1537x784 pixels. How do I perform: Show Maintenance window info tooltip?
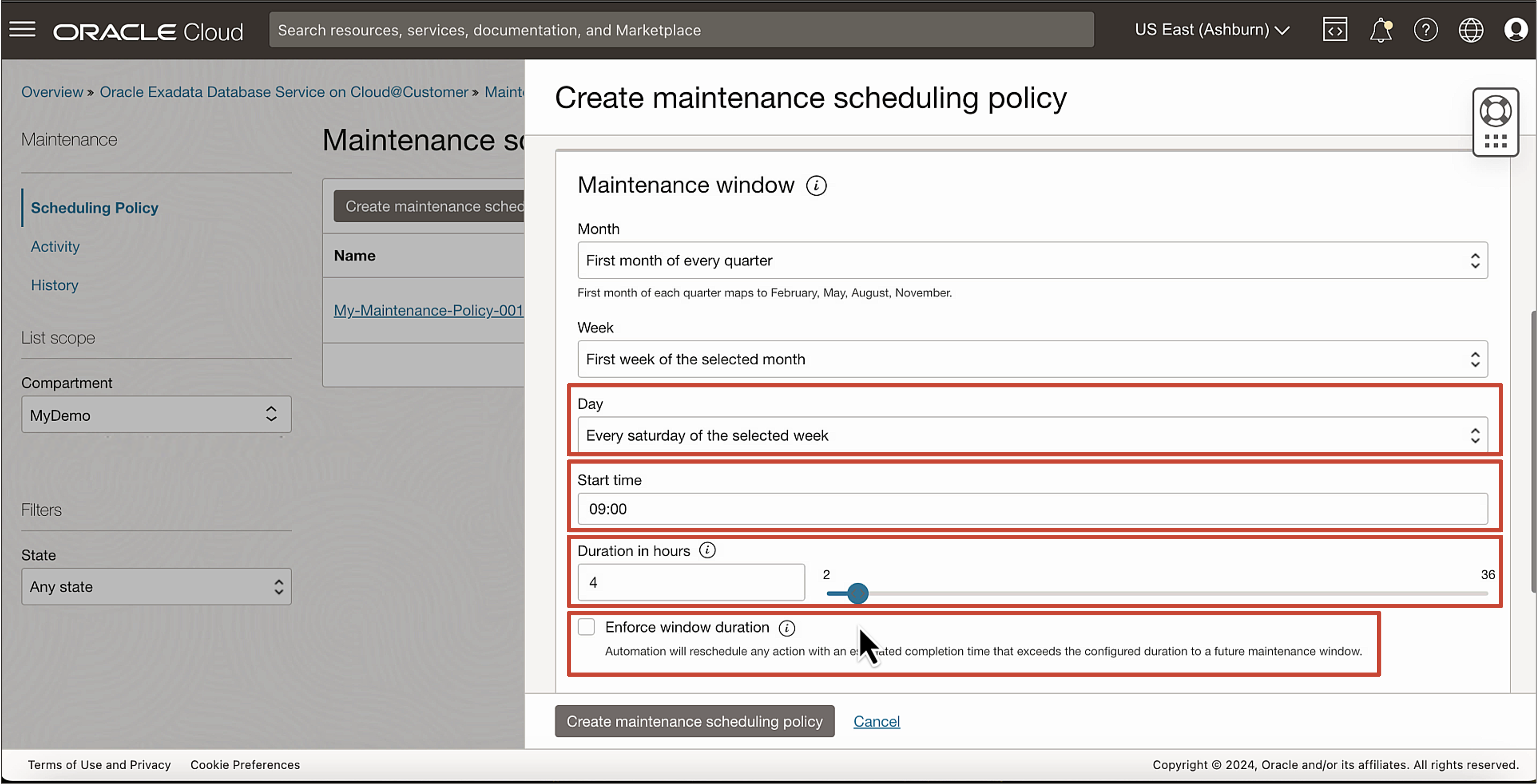816,185
